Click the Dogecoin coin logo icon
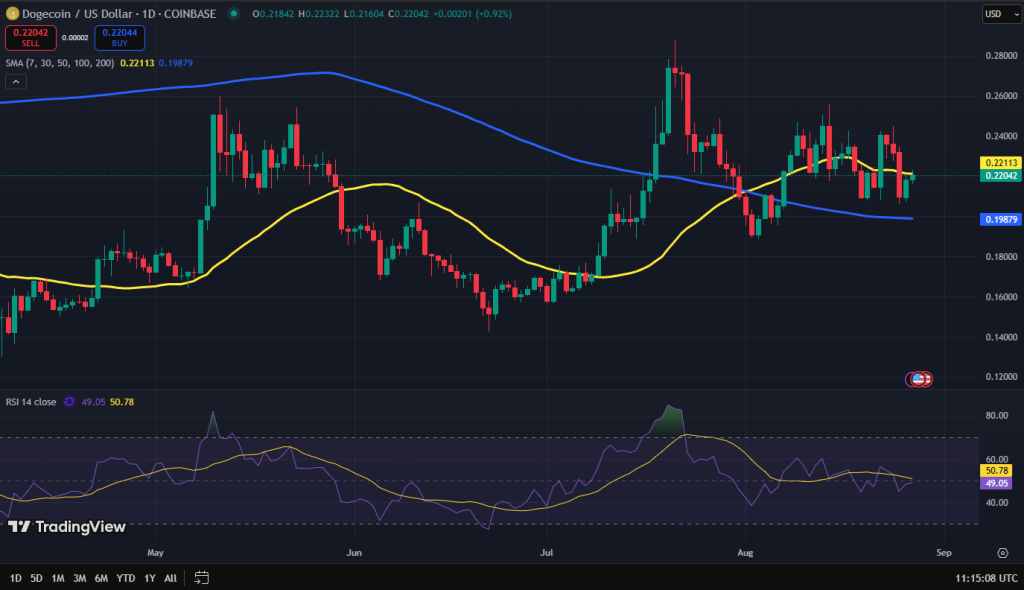This screenshot has height=590, width=1024. click(x=12, y=13)
